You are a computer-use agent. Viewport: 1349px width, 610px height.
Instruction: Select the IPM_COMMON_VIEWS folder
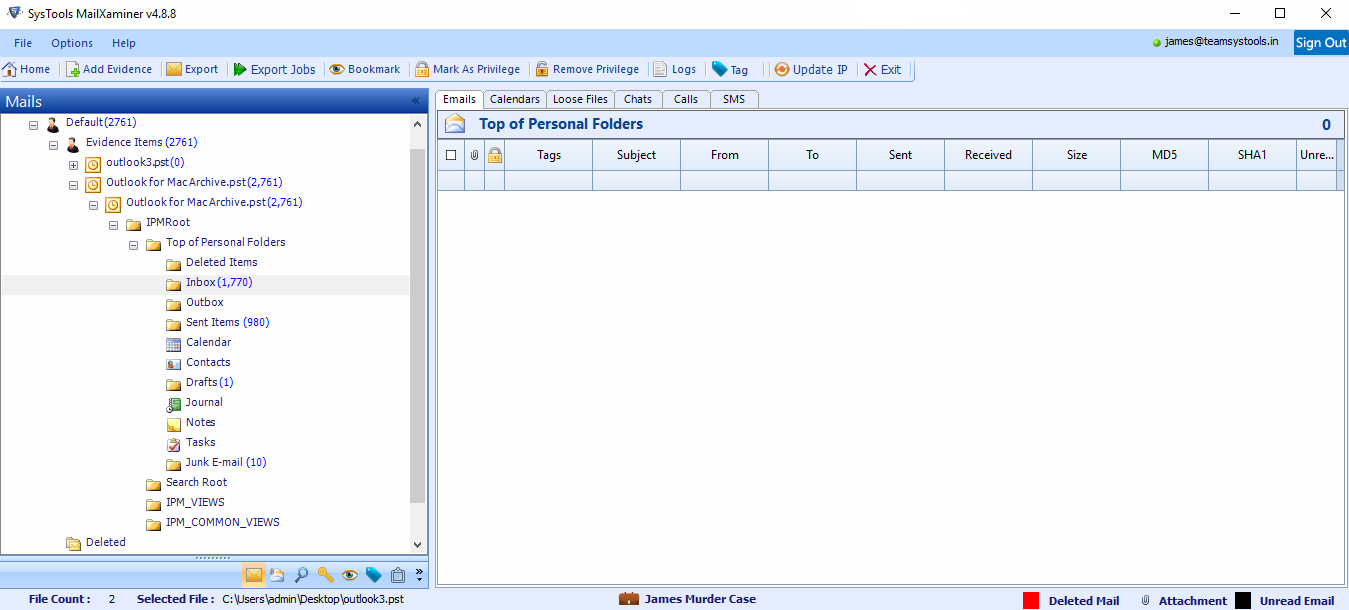coord(223,522)
